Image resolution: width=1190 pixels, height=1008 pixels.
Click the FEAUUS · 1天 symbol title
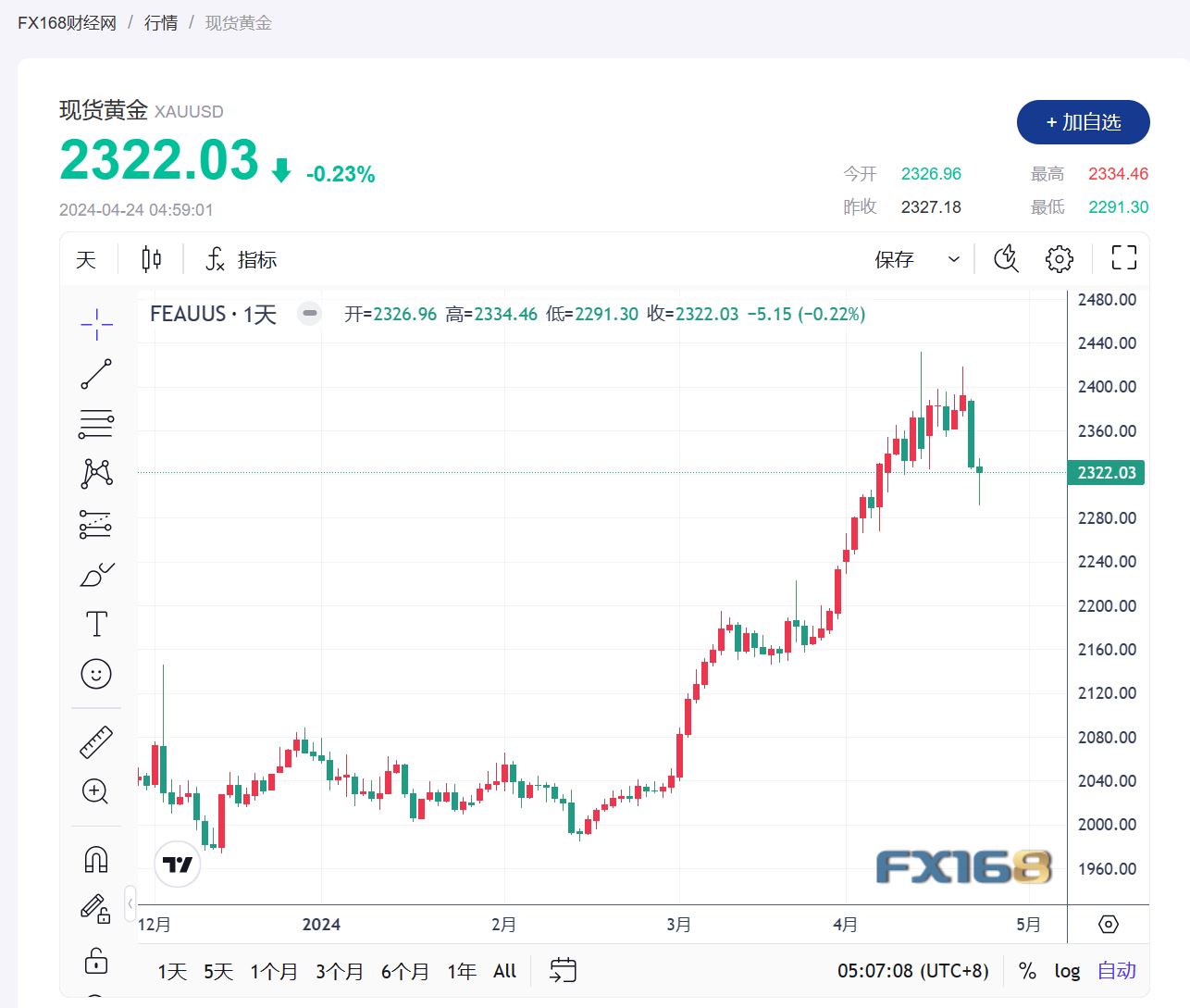pos(214,314)
